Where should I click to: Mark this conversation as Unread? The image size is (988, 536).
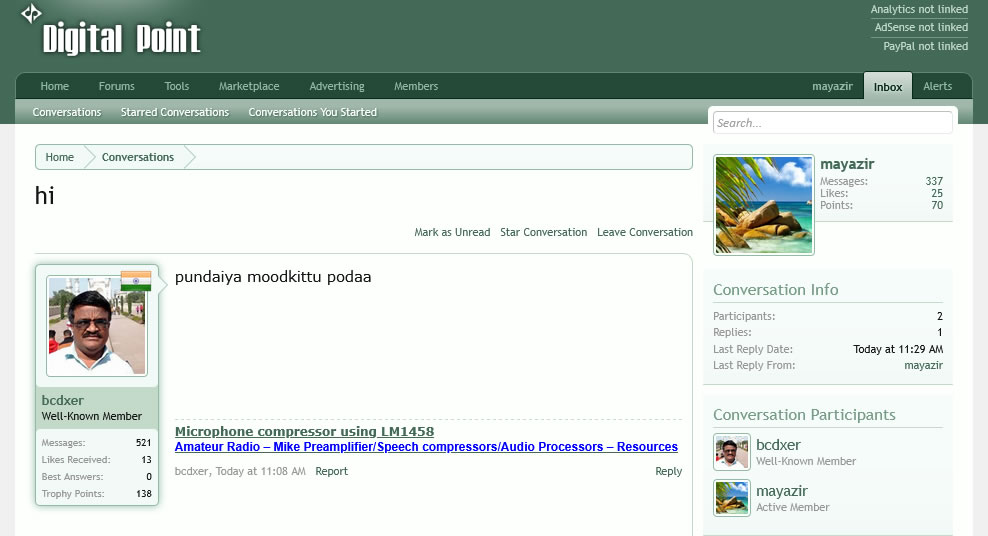452,232
